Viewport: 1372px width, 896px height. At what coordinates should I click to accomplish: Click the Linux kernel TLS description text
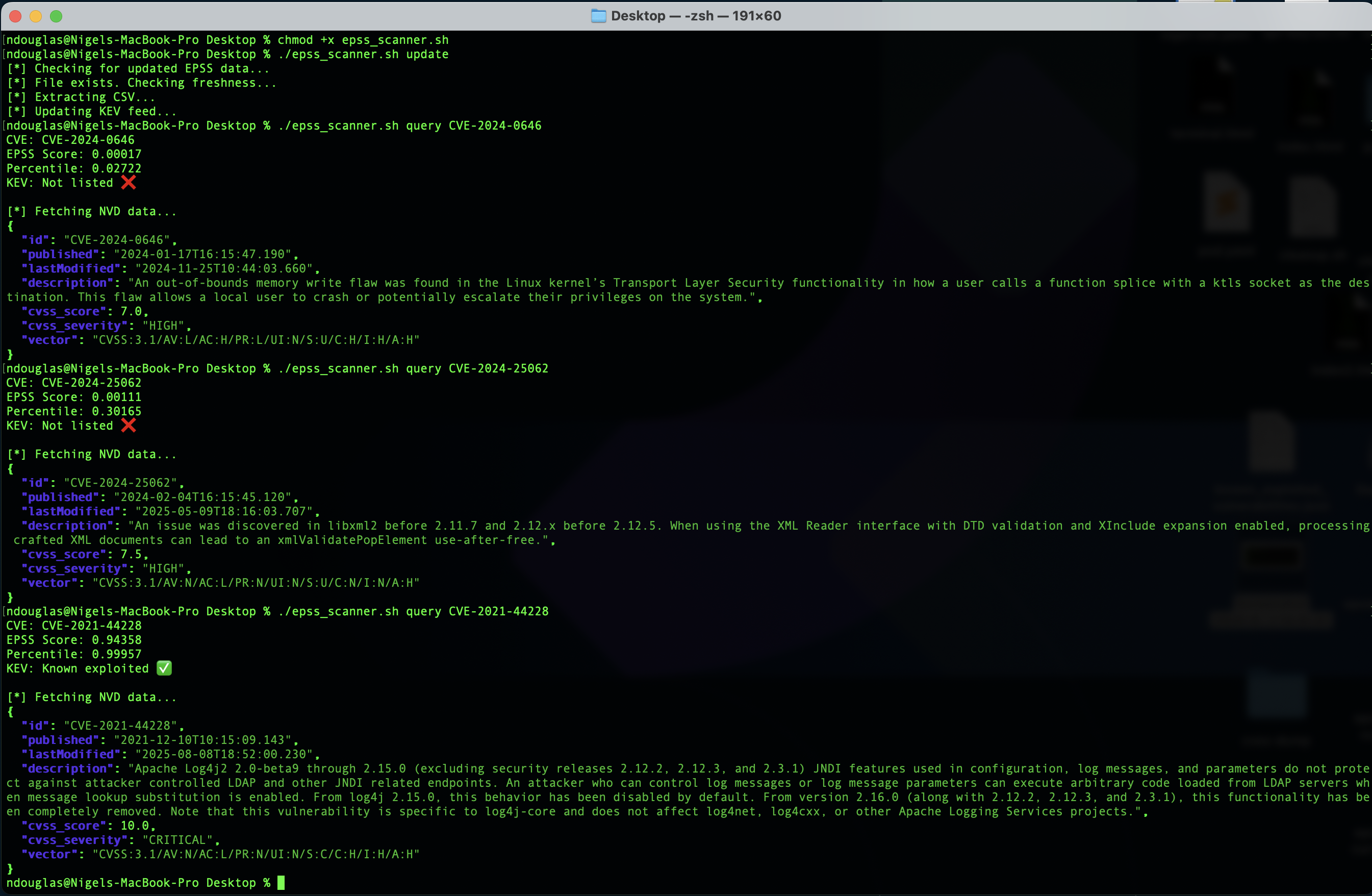688,290
